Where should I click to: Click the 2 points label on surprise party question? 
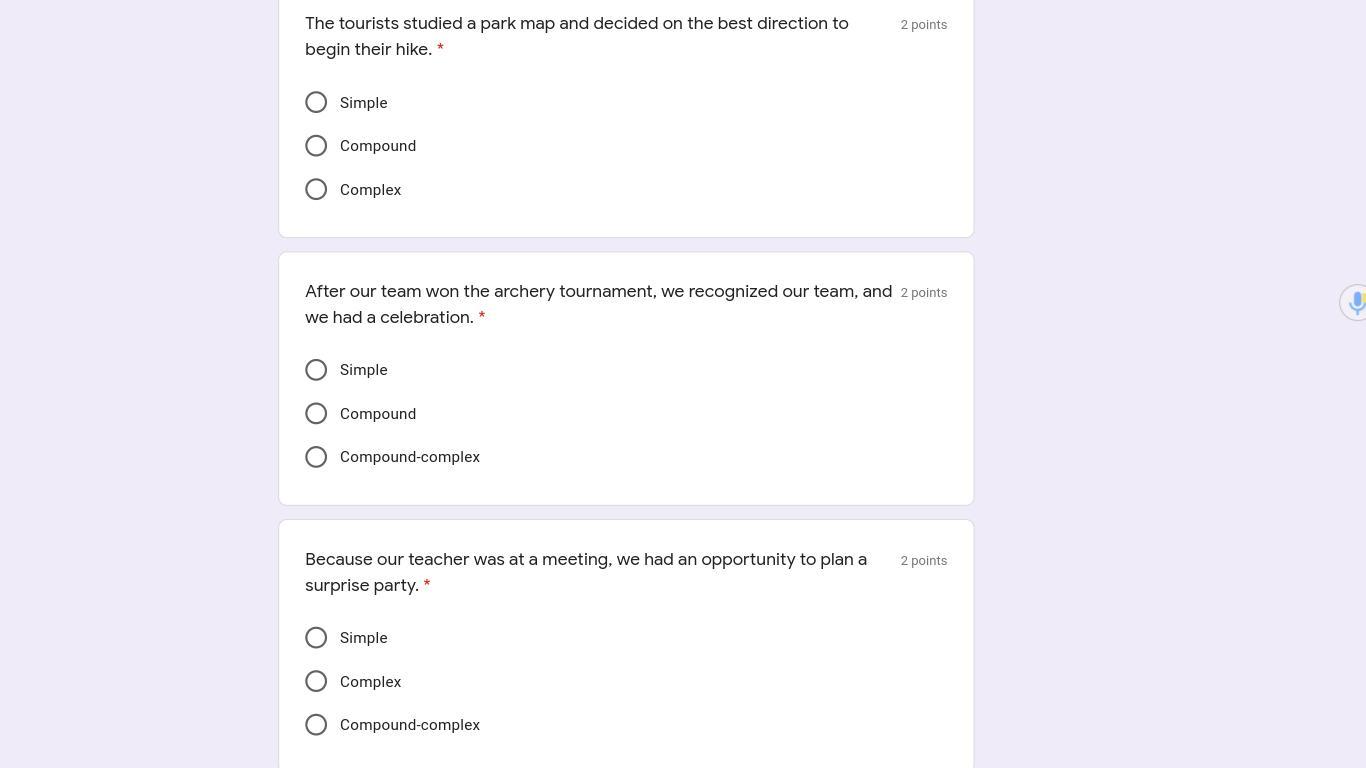pos(923,561)
